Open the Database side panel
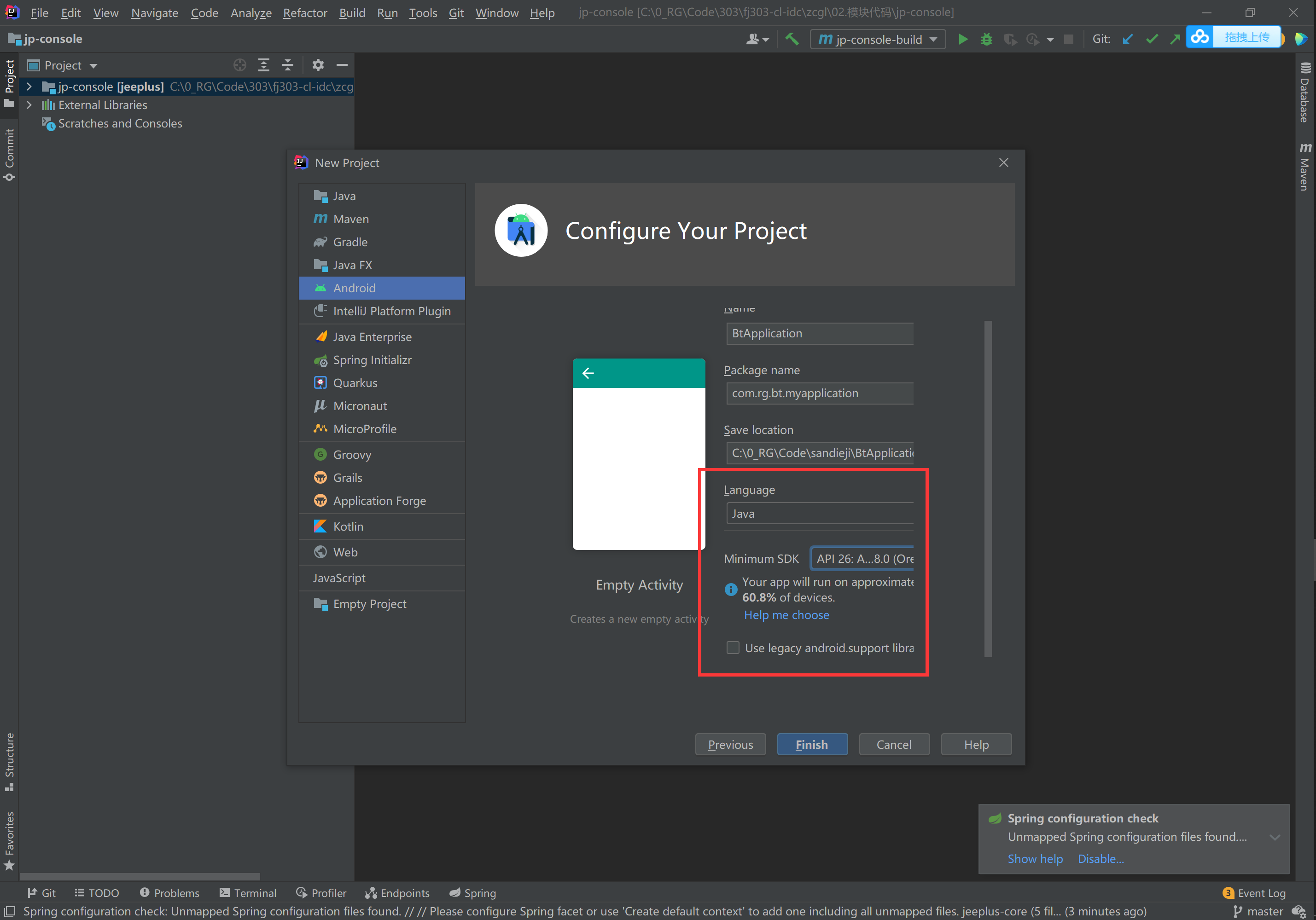The width and height of the screenshot is (1316, 920). [x=1304, y=92]
